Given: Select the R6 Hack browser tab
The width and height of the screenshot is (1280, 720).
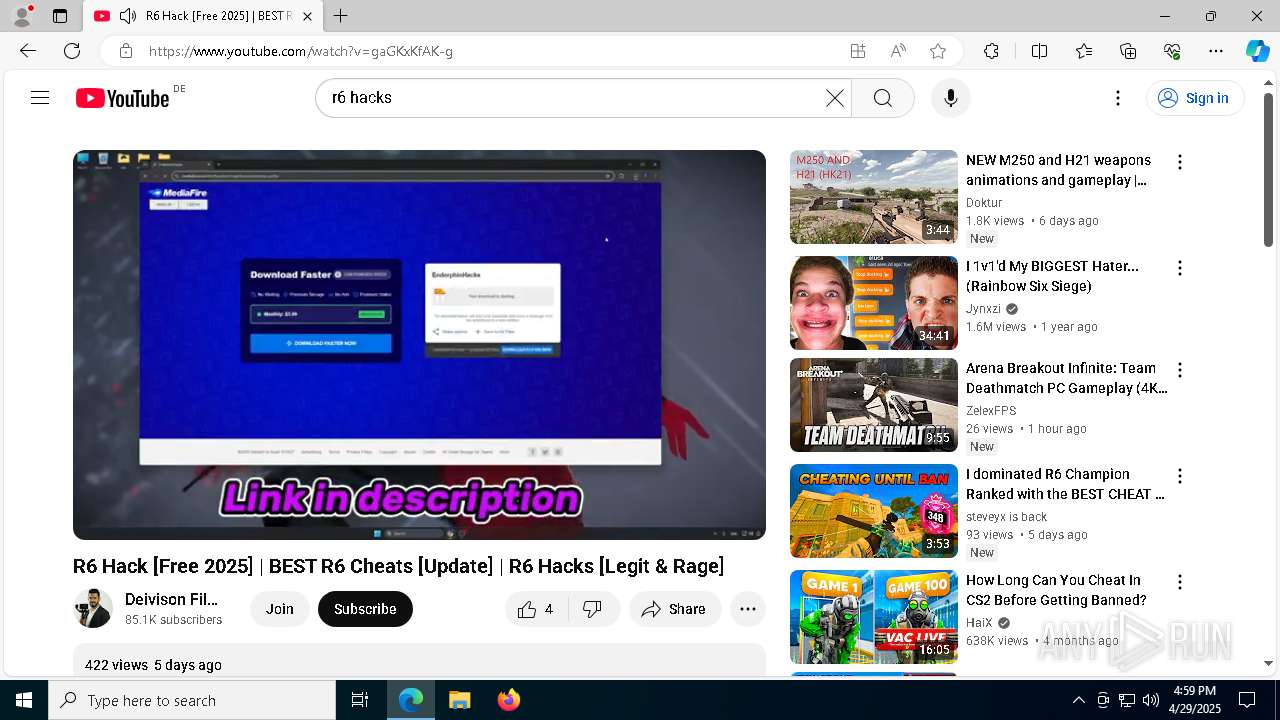Looking at the screenshot, I should (203, 16).
